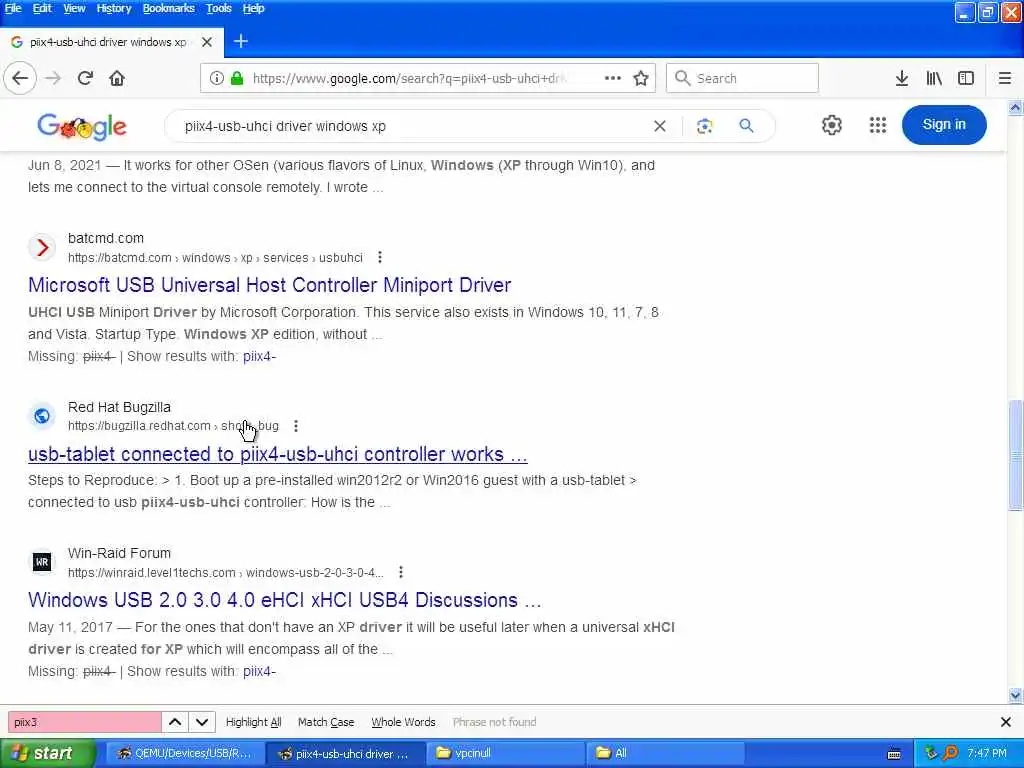The width and height of the screenshot is (1024, 768).
Task: Click the Red Hat Bugzilla globe favicon
Action: [42, 416]
